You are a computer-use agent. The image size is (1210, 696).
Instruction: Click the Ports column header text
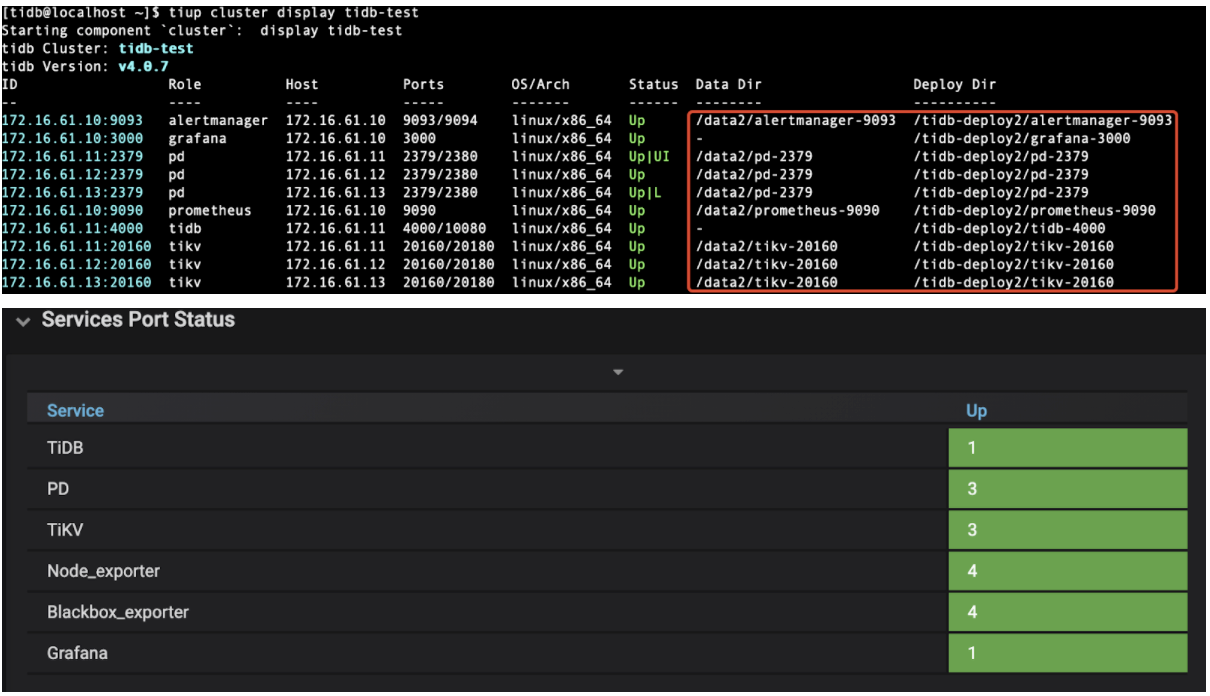pos(424,84)
